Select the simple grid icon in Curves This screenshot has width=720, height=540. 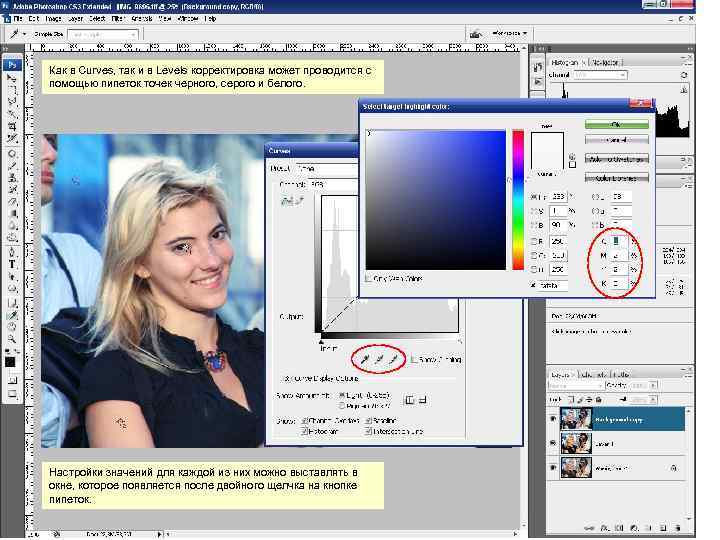[x=409, y=400]
